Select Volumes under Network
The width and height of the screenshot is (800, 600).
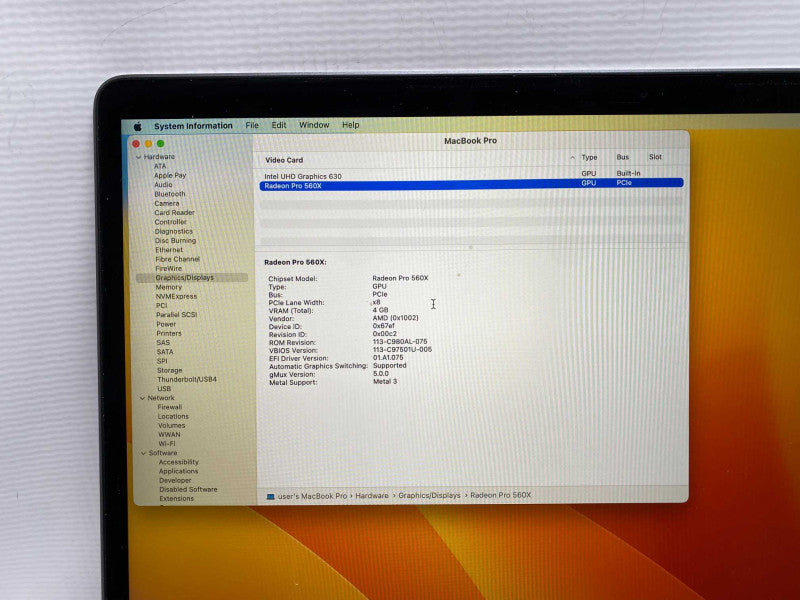(171, 426)
